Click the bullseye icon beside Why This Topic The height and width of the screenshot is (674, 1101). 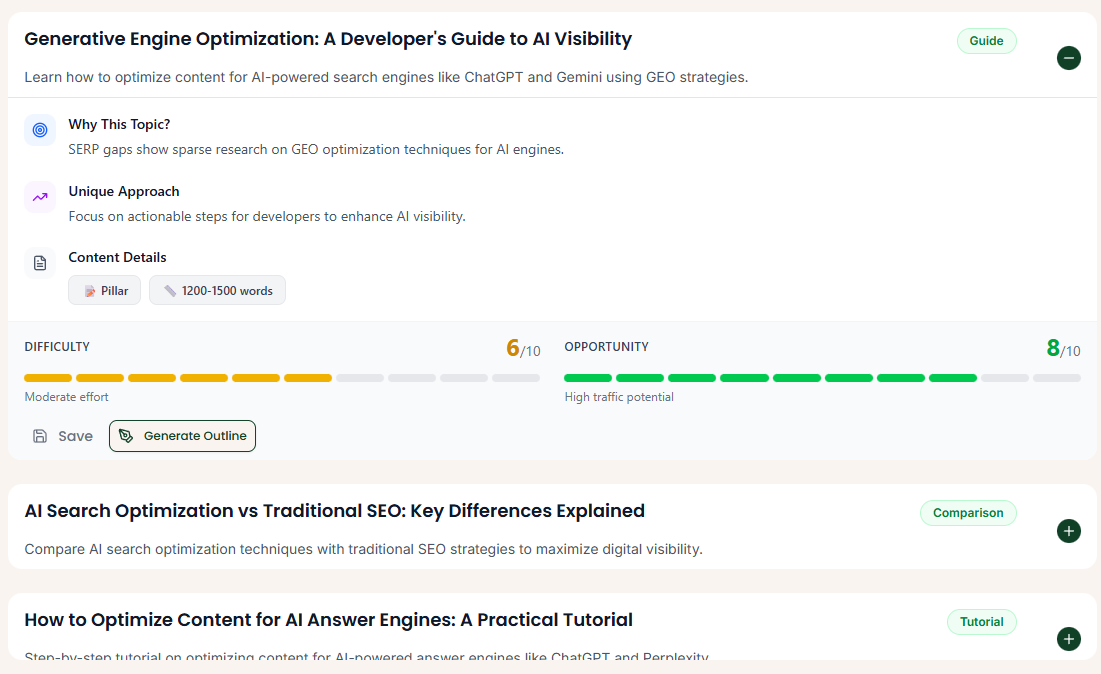[39, 130]
